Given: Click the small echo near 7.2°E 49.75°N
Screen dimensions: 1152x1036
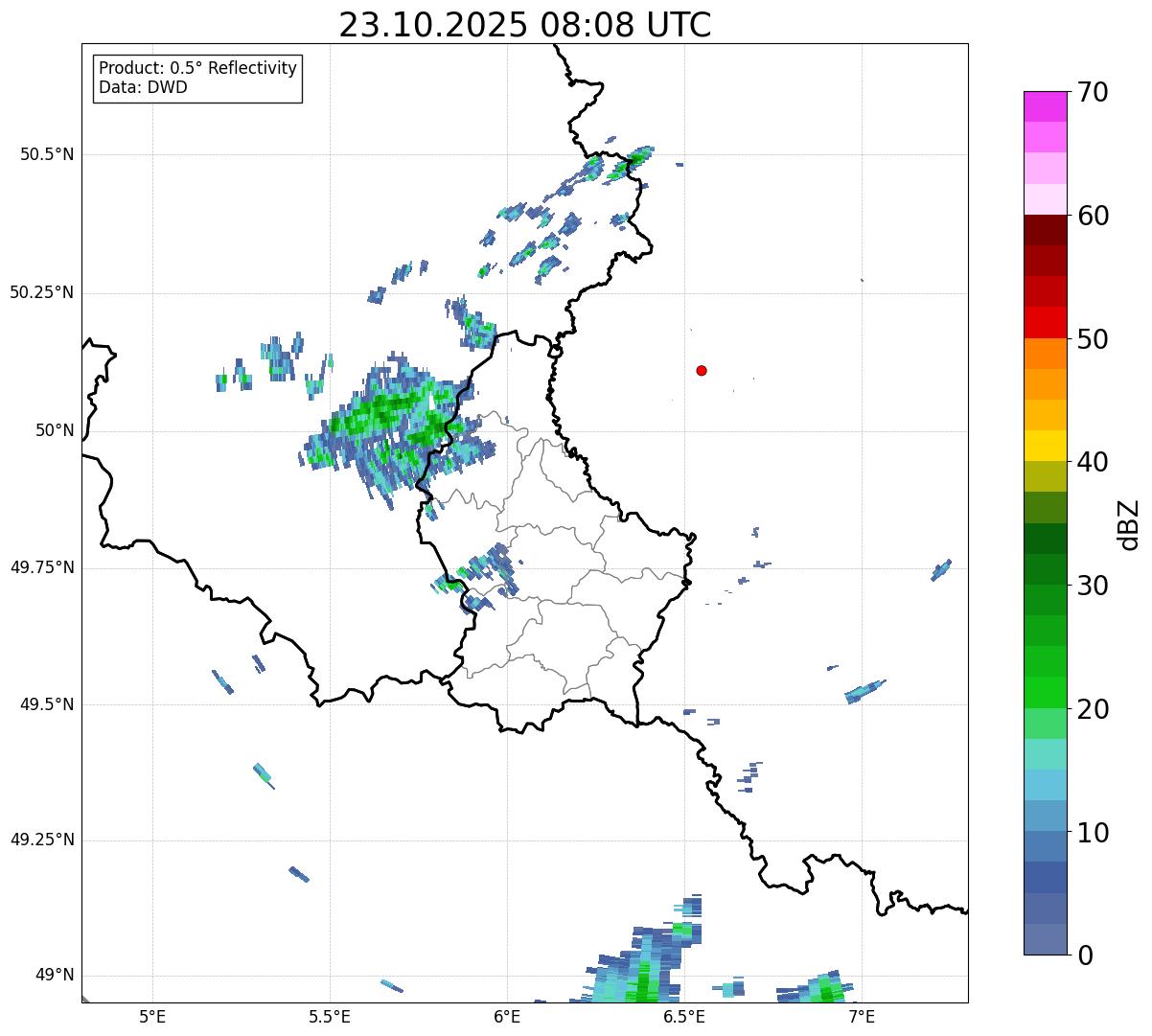Looking at the screenshot, I should tap(941, 570).
